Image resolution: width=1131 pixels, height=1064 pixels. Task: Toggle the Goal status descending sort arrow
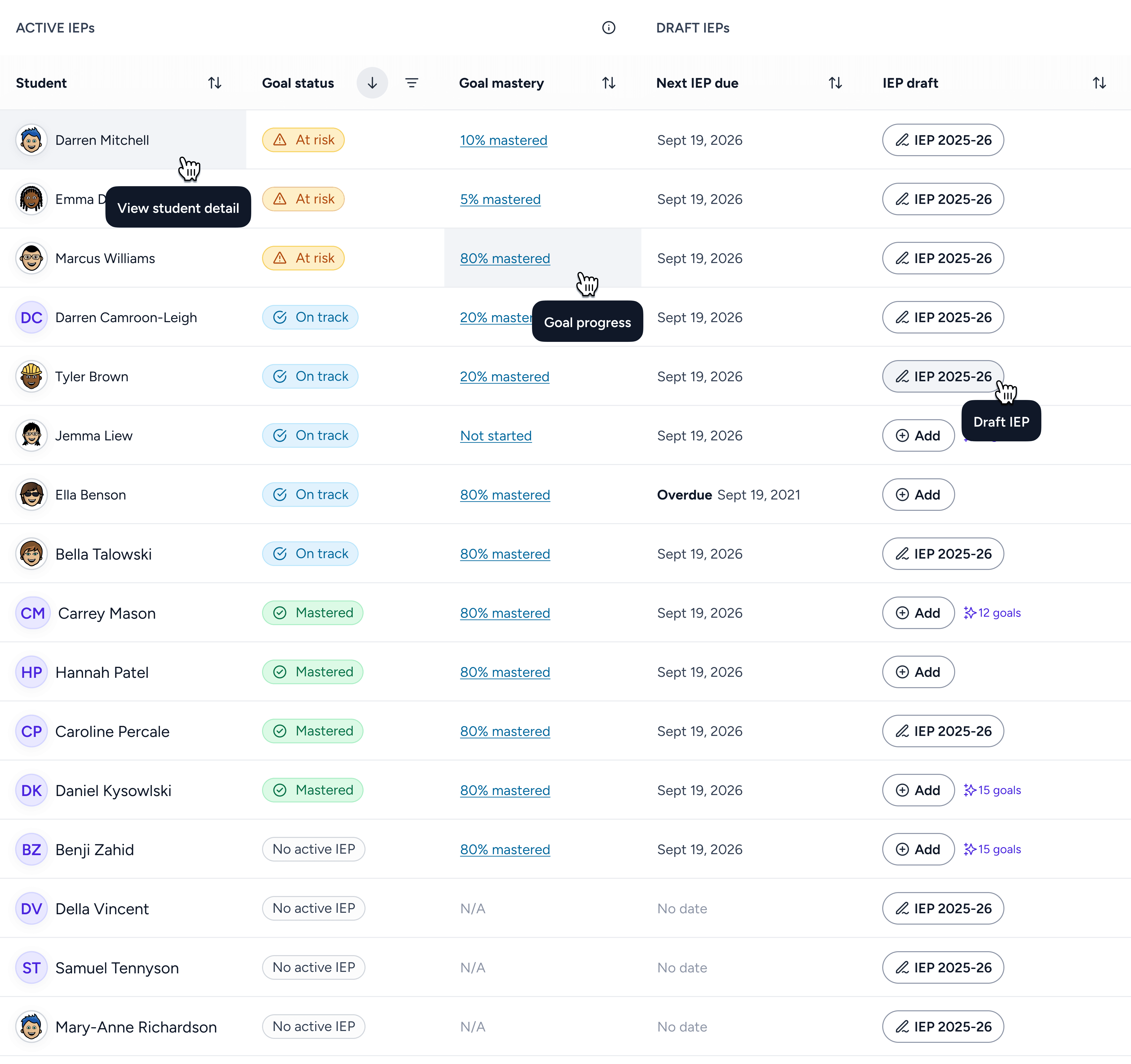[372, 83]
